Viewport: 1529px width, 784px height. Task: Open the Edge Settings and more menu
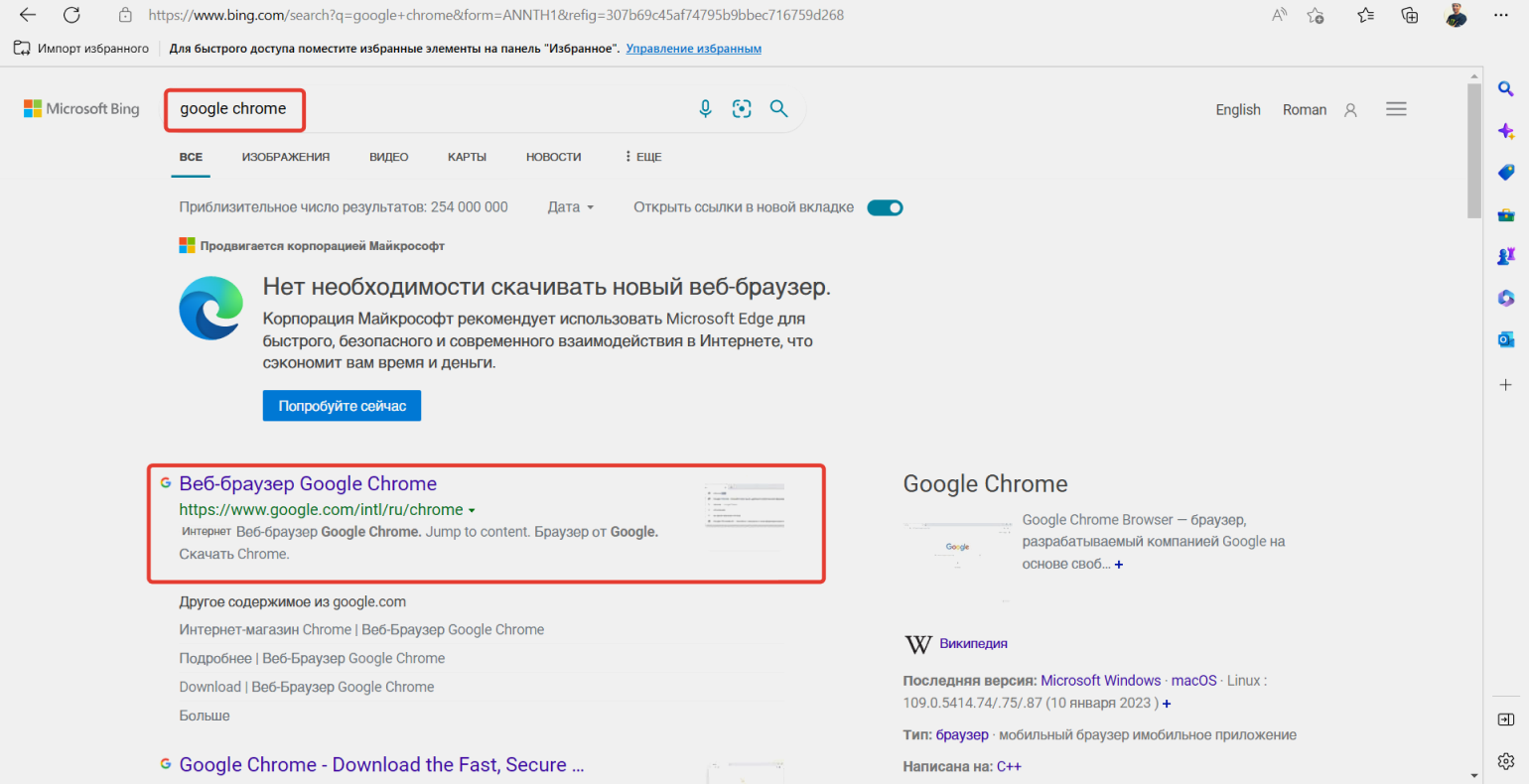(x=1501, y=15)
